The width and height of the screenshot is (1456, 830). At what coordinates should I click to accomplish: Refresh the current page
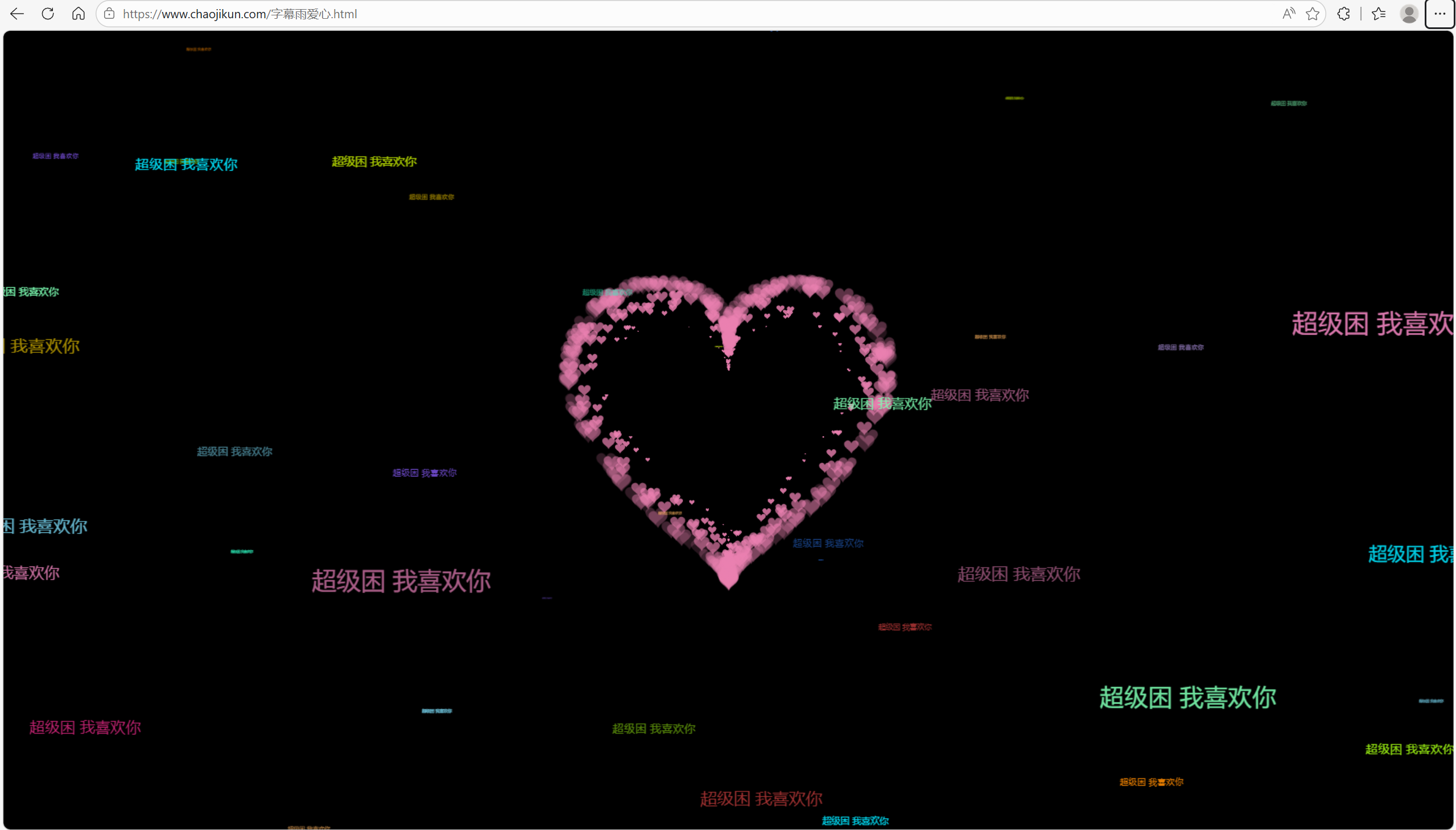coord(48,14)
